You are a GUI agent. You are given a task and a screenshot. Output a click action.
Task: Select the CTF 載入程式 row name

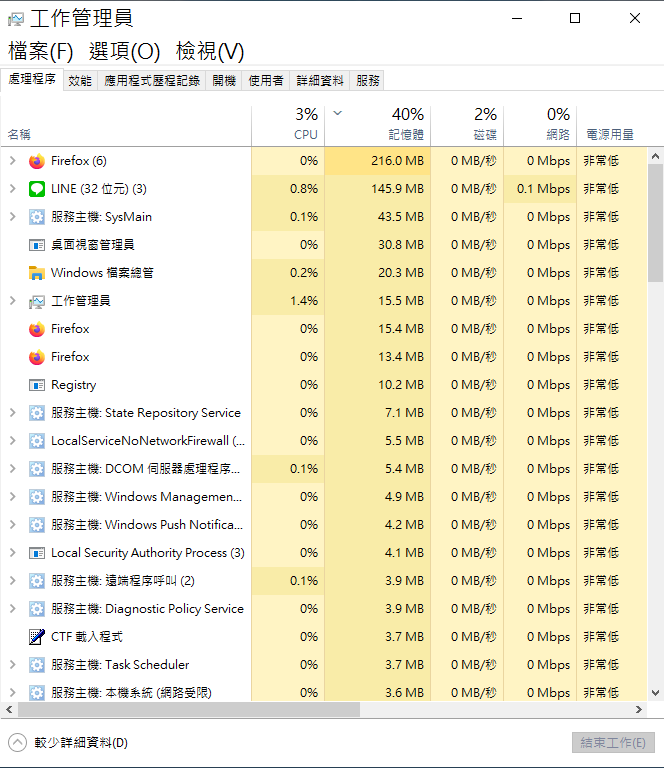87,637
